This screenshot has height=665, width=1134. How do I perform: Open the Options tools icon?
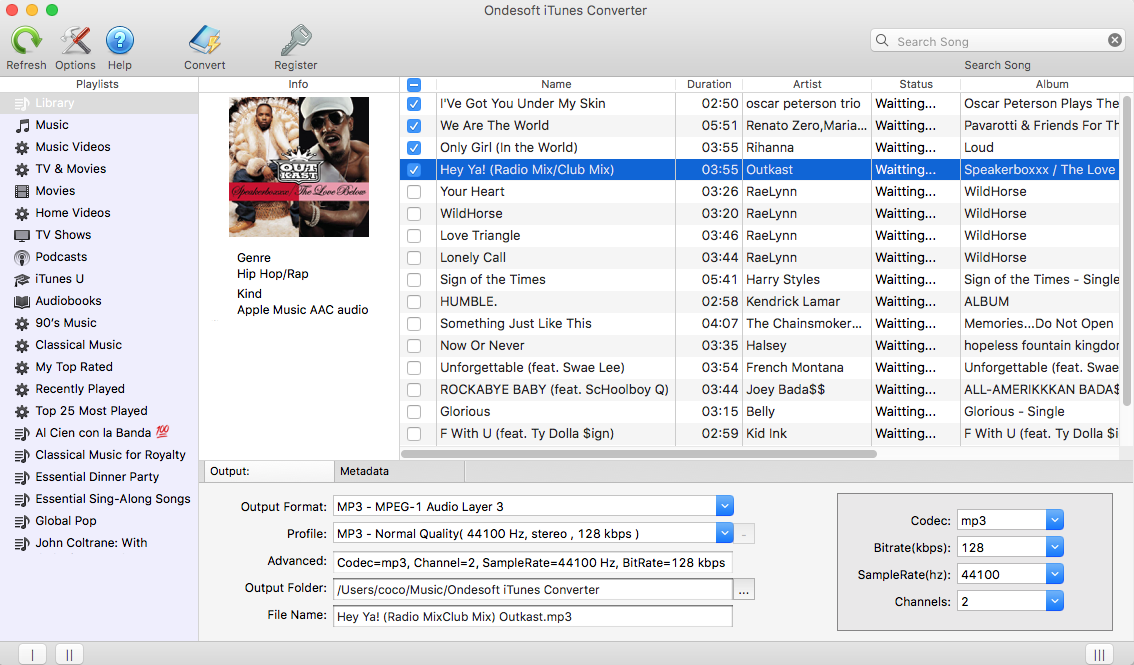(75, 41)
